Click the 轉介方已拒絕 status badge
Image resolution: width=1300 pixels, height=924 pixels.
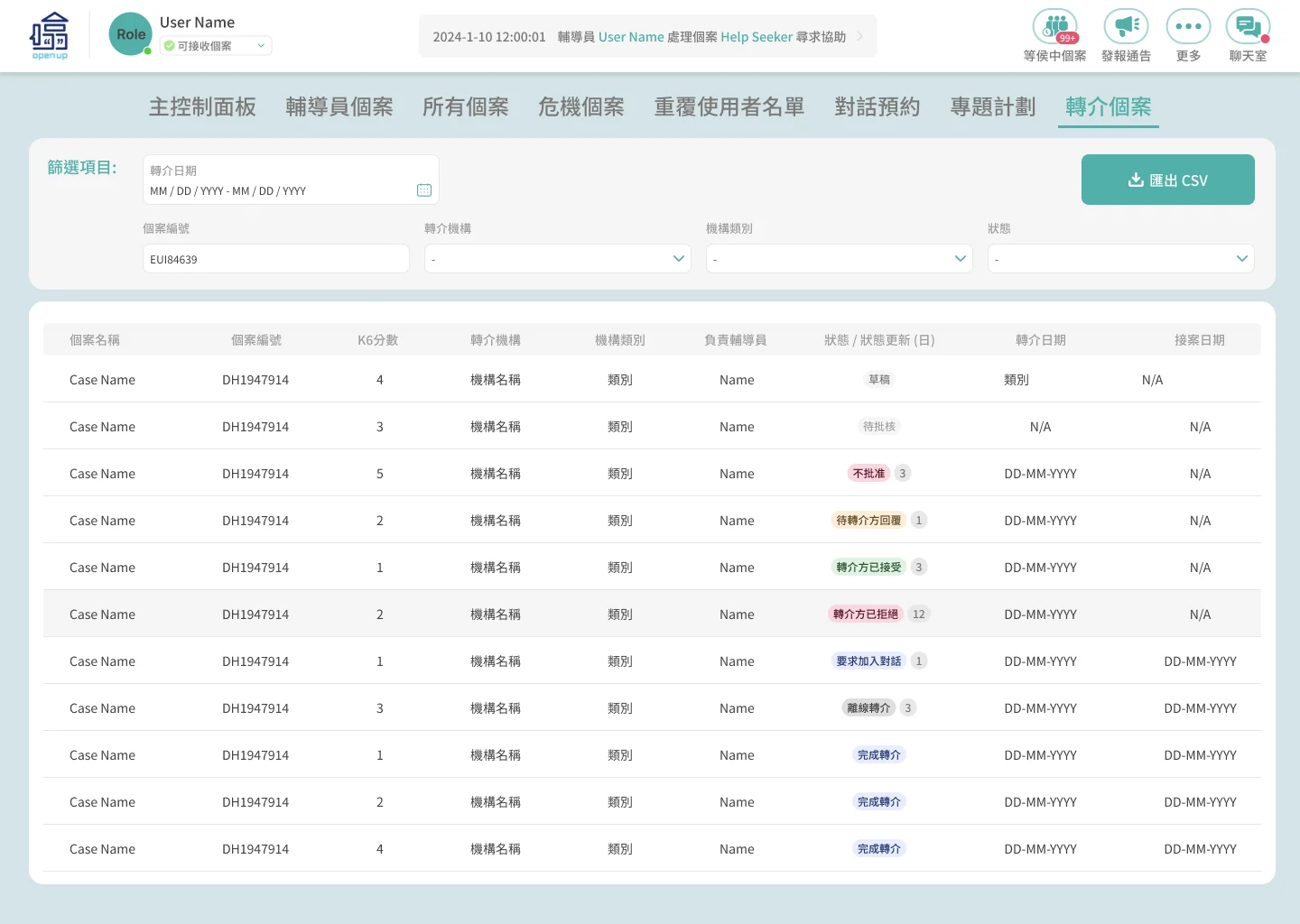point(866,614)
